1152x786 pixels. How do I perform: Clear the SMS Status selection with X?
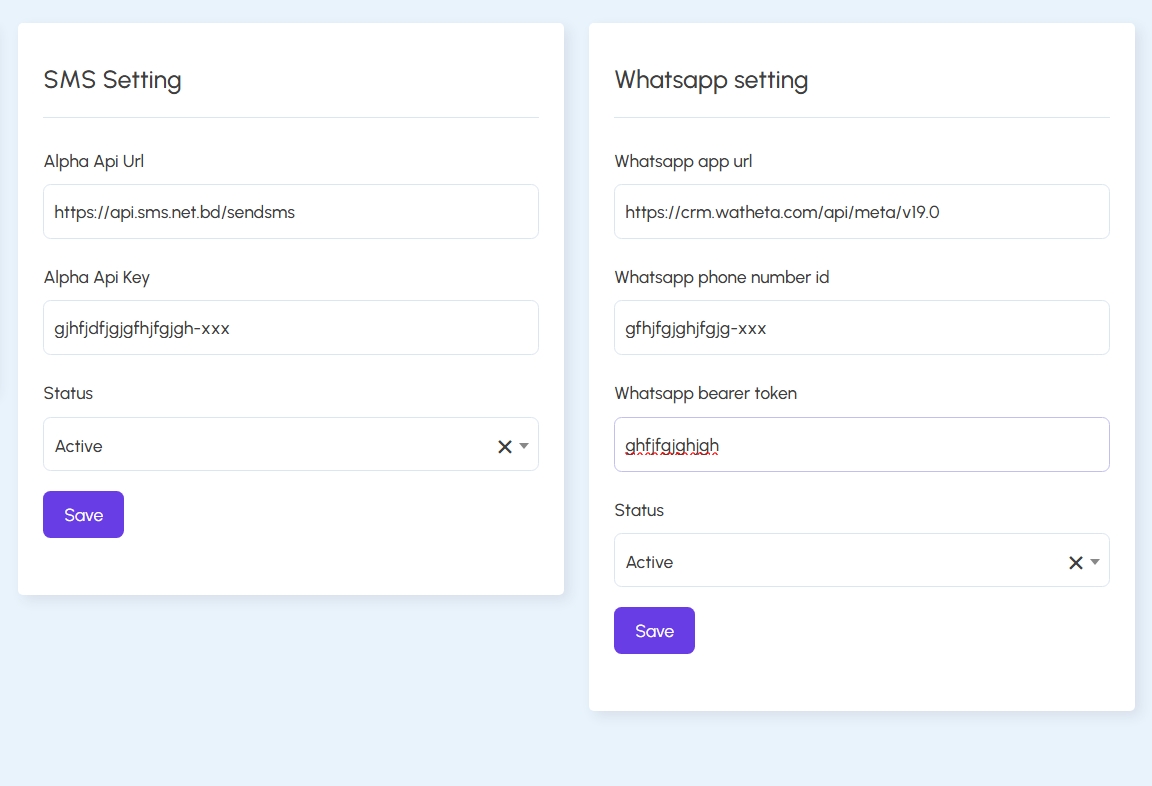point(505,447)
